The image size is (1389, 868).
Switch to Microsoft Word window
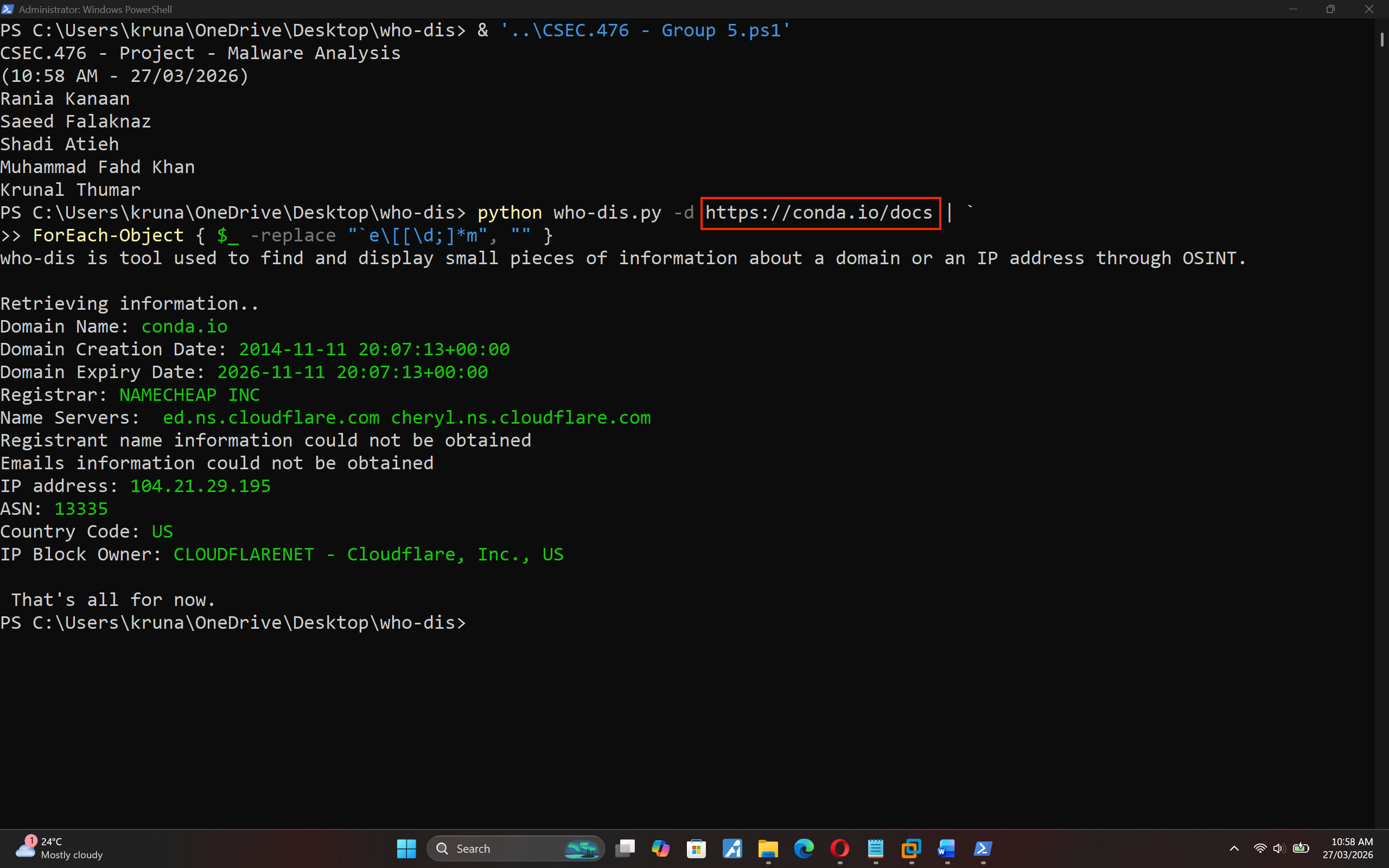click(946, 848)
